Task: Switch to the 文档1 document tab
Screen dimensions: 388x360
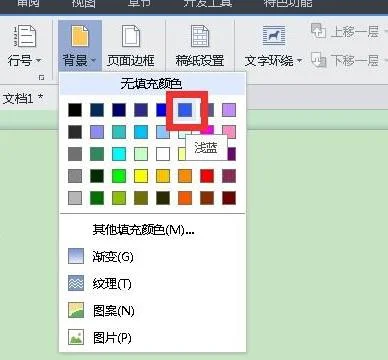Action: pyautogui.click(x=23, y=98)
